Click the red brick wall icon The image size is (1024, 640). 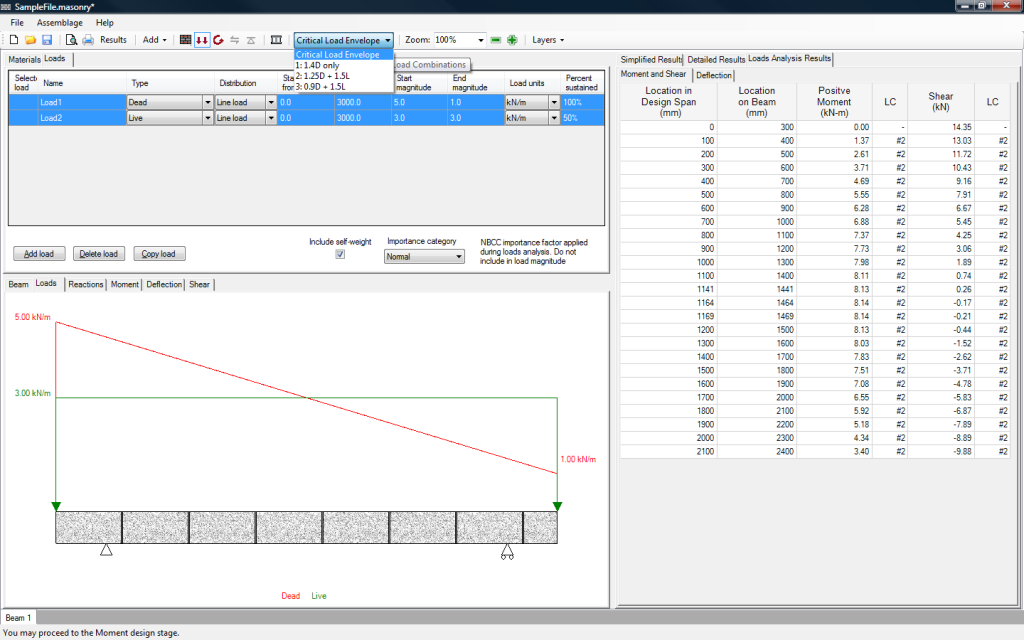point(185,40)
